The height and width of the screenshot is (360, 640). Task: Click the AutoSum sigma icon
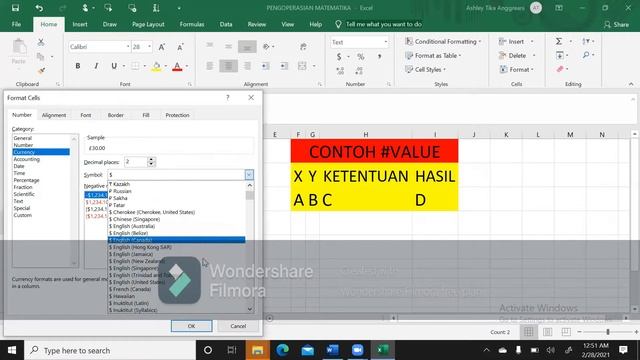[x=559, y=41]
